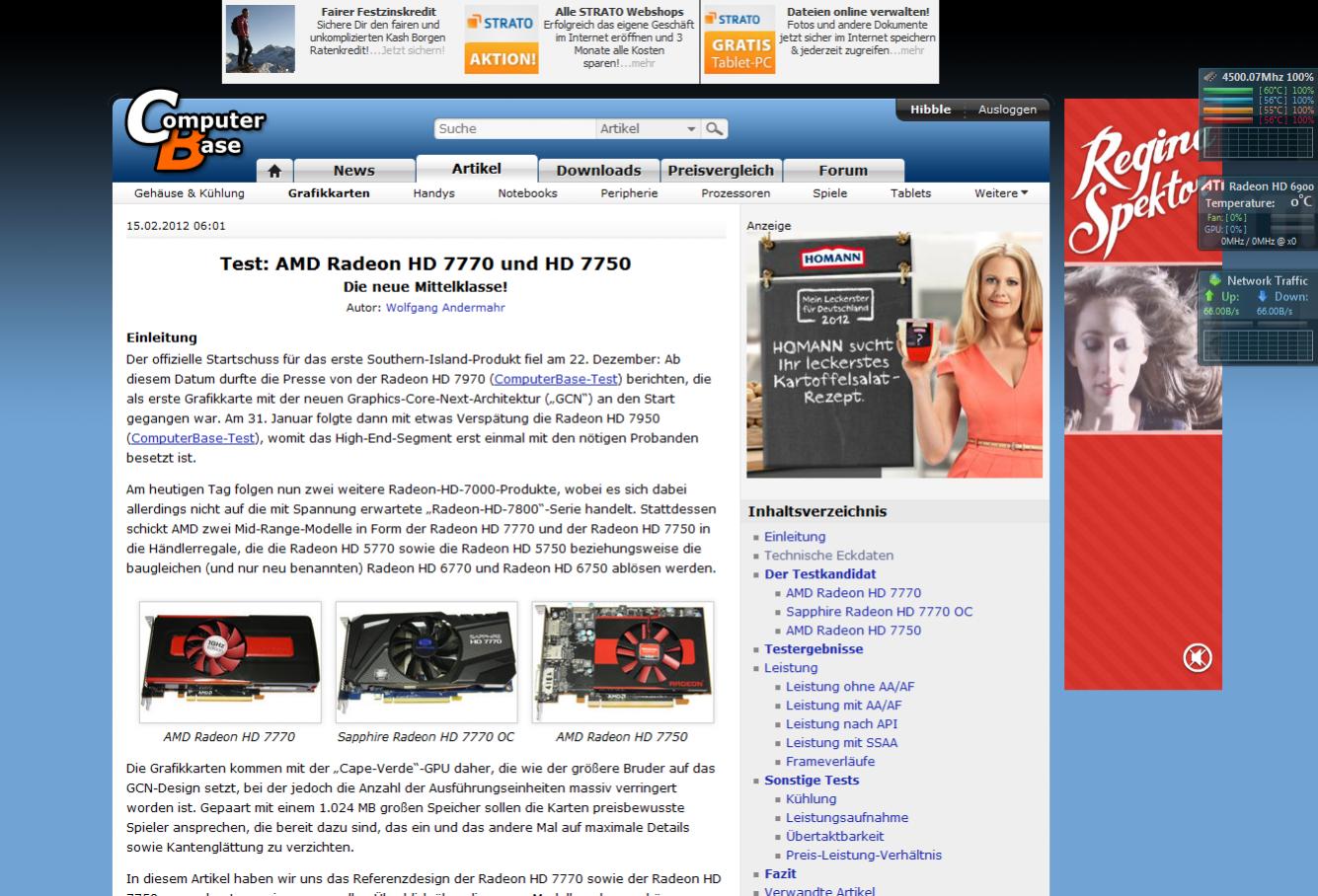Viewport: 1318px width, 896px height.
Task: Select the Artikel tab
Action: pos(477,168)
